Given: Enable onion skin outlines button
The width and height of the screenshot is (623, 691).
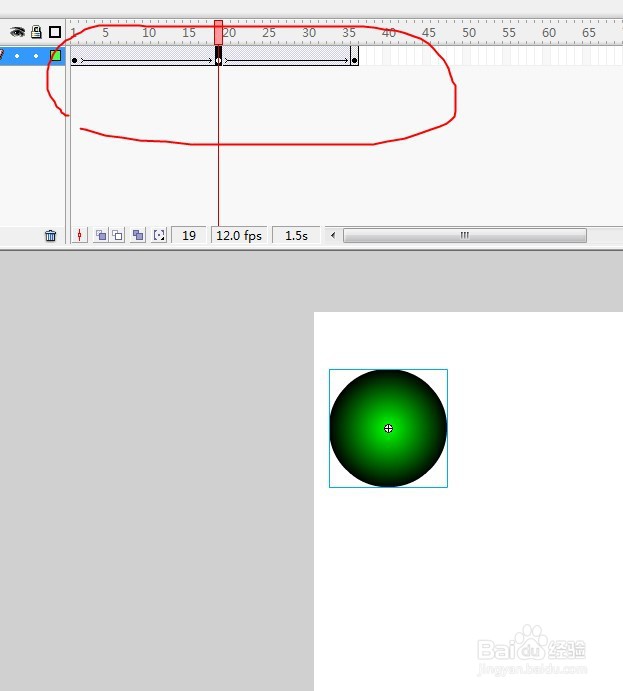Looking at the screenshot, I should point(117,235).
